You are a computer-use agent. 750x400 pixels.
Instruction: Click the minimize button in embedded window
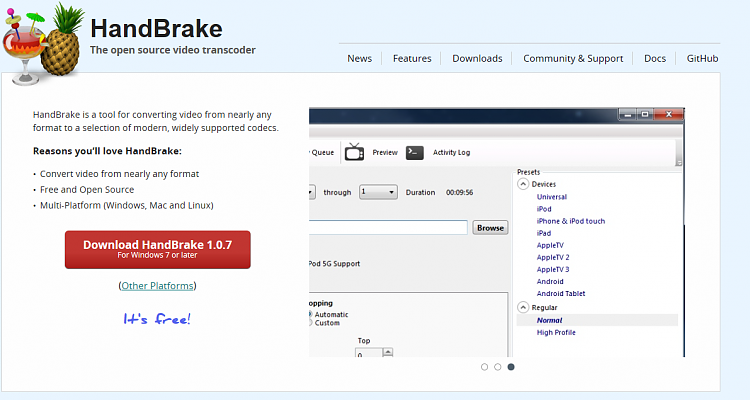(628, 115)
